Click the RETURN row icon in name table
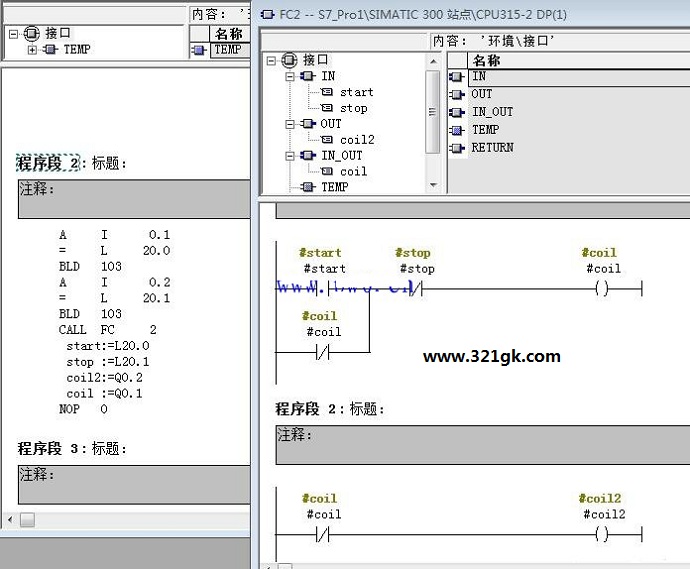 pyautogui.click(x=457, y=148)
